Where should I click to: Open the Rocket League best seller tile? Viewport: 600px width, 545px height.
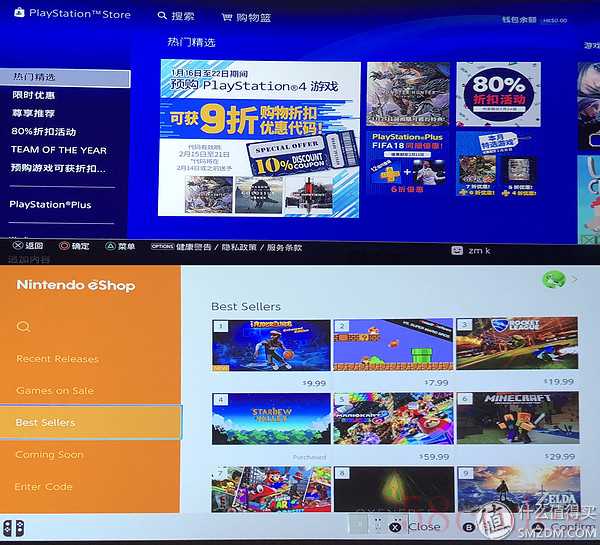tap(516, 344)
